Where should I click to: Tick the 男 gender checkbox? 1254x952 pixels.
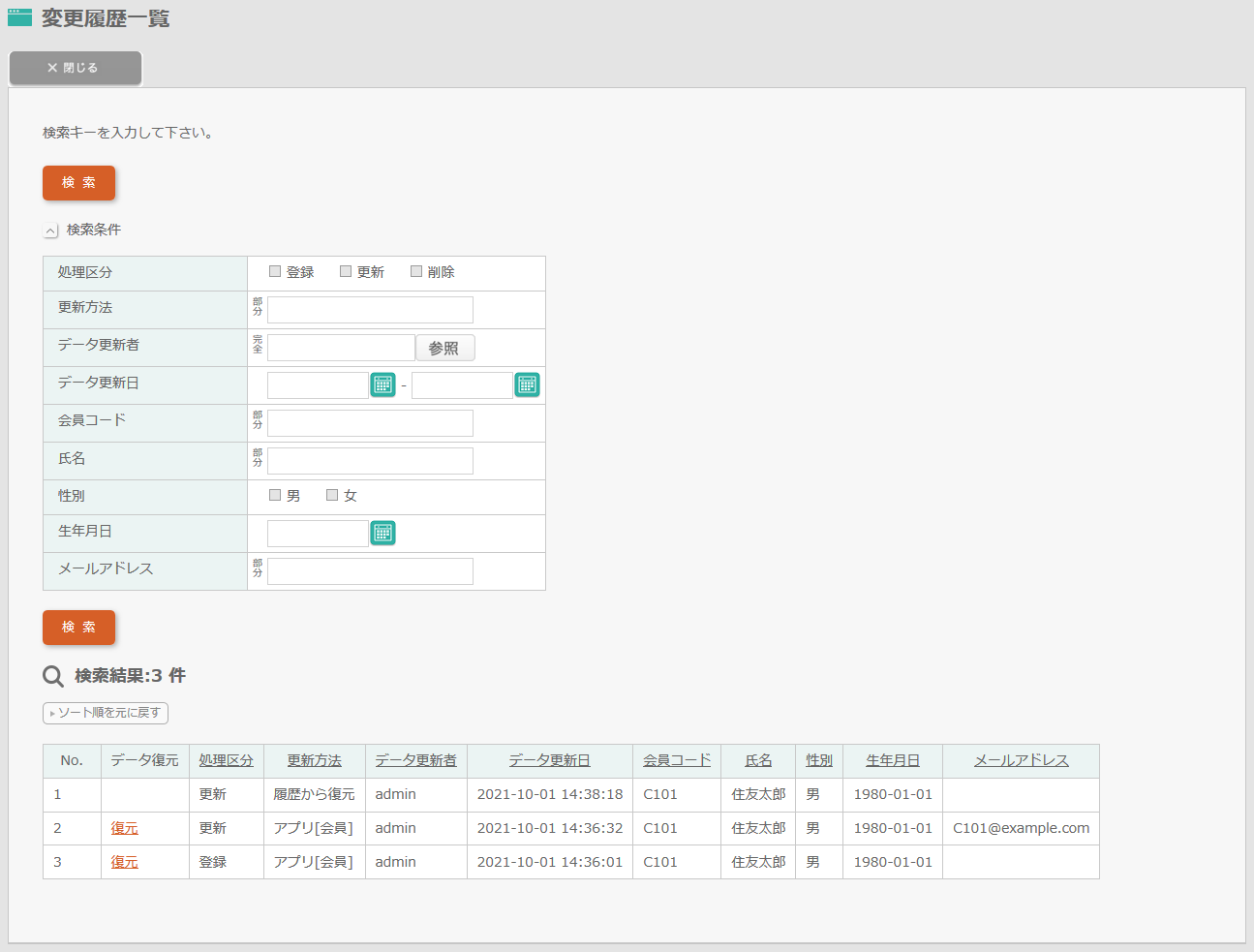[275, 495]
